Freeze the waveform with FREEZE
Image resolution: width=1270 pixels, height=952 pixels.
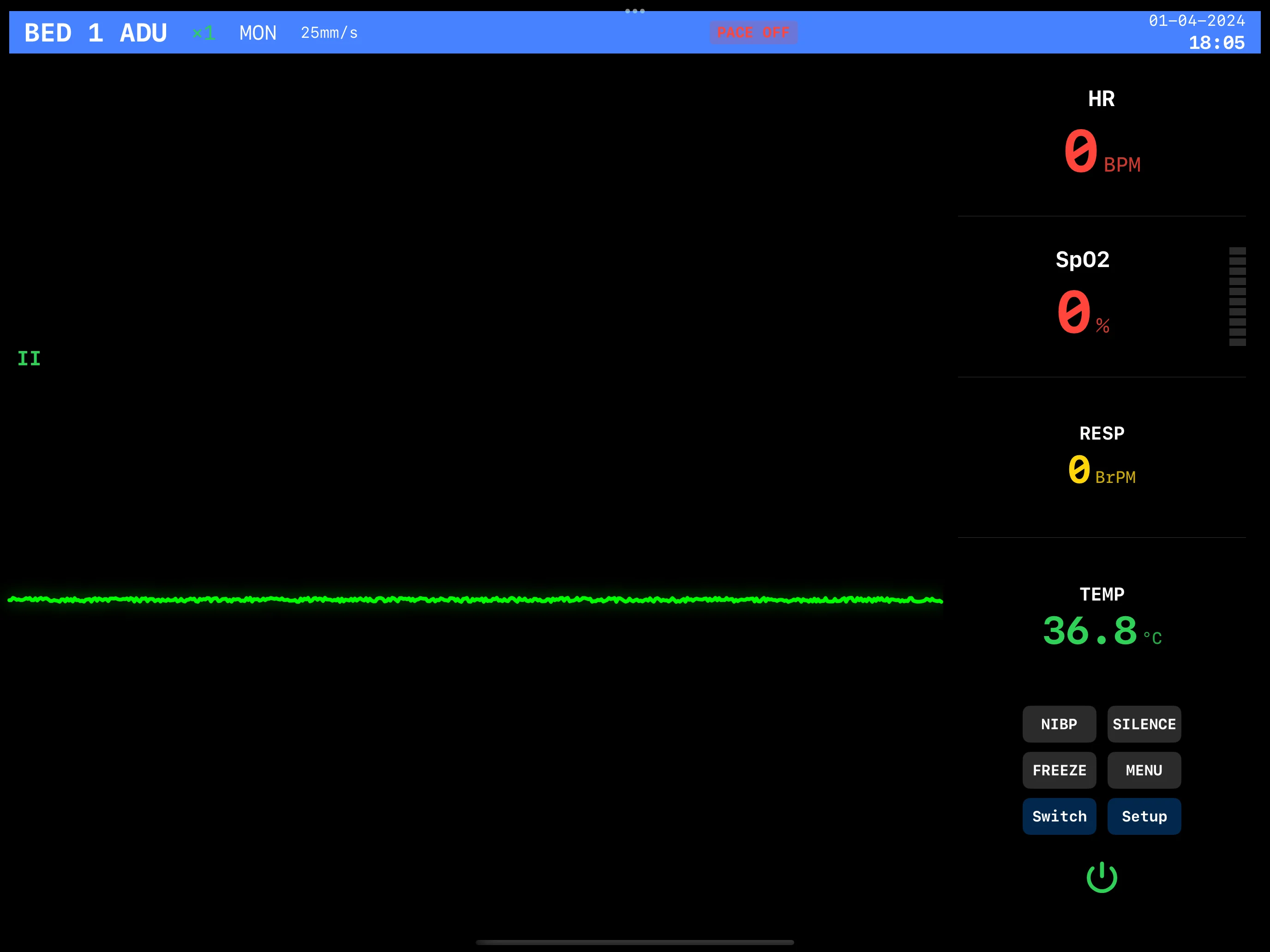(1059, 770)
